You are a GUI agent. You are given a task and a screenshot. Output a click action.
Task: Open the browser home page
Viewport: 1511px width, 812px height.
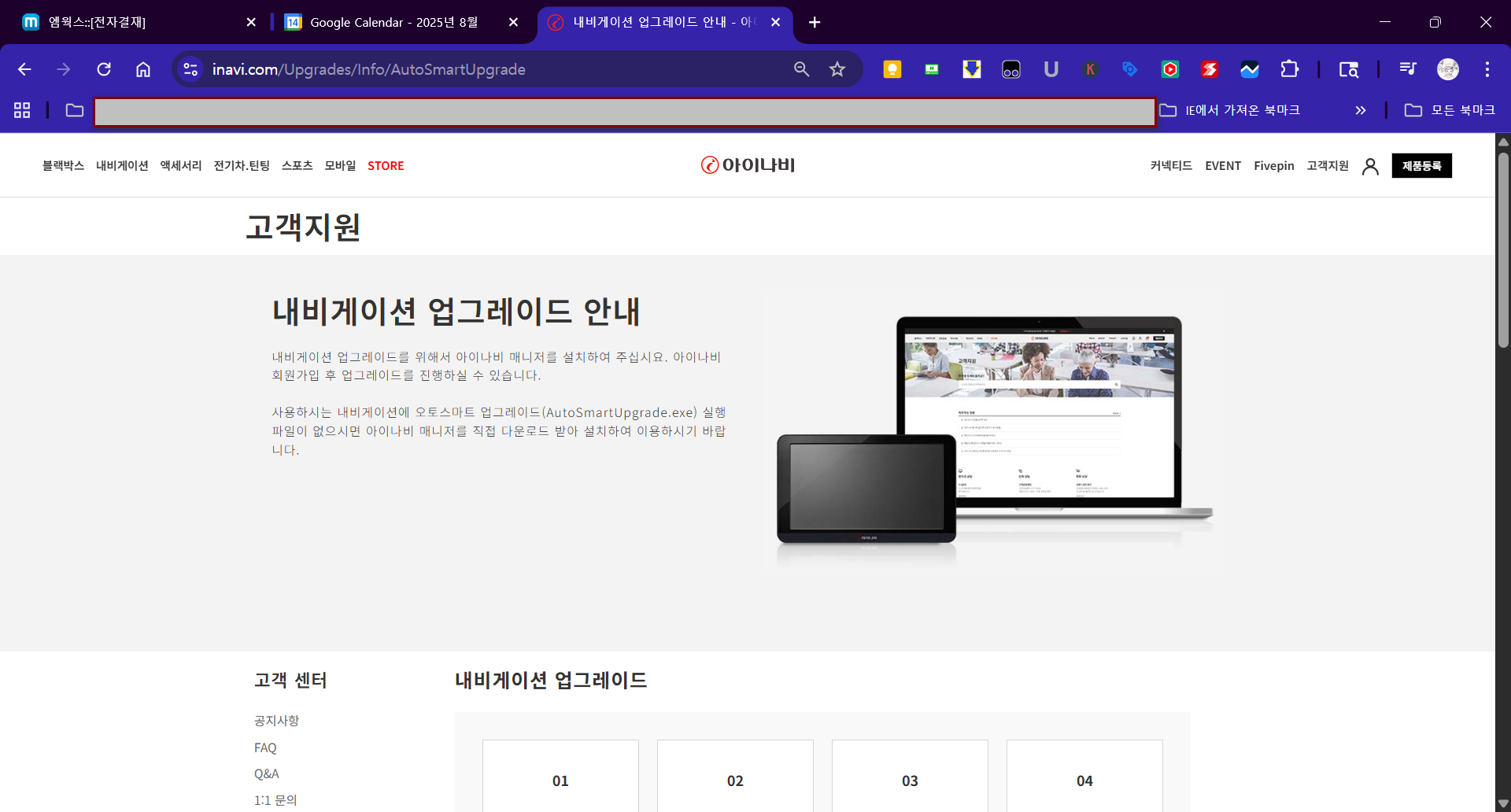pos(143,69)
